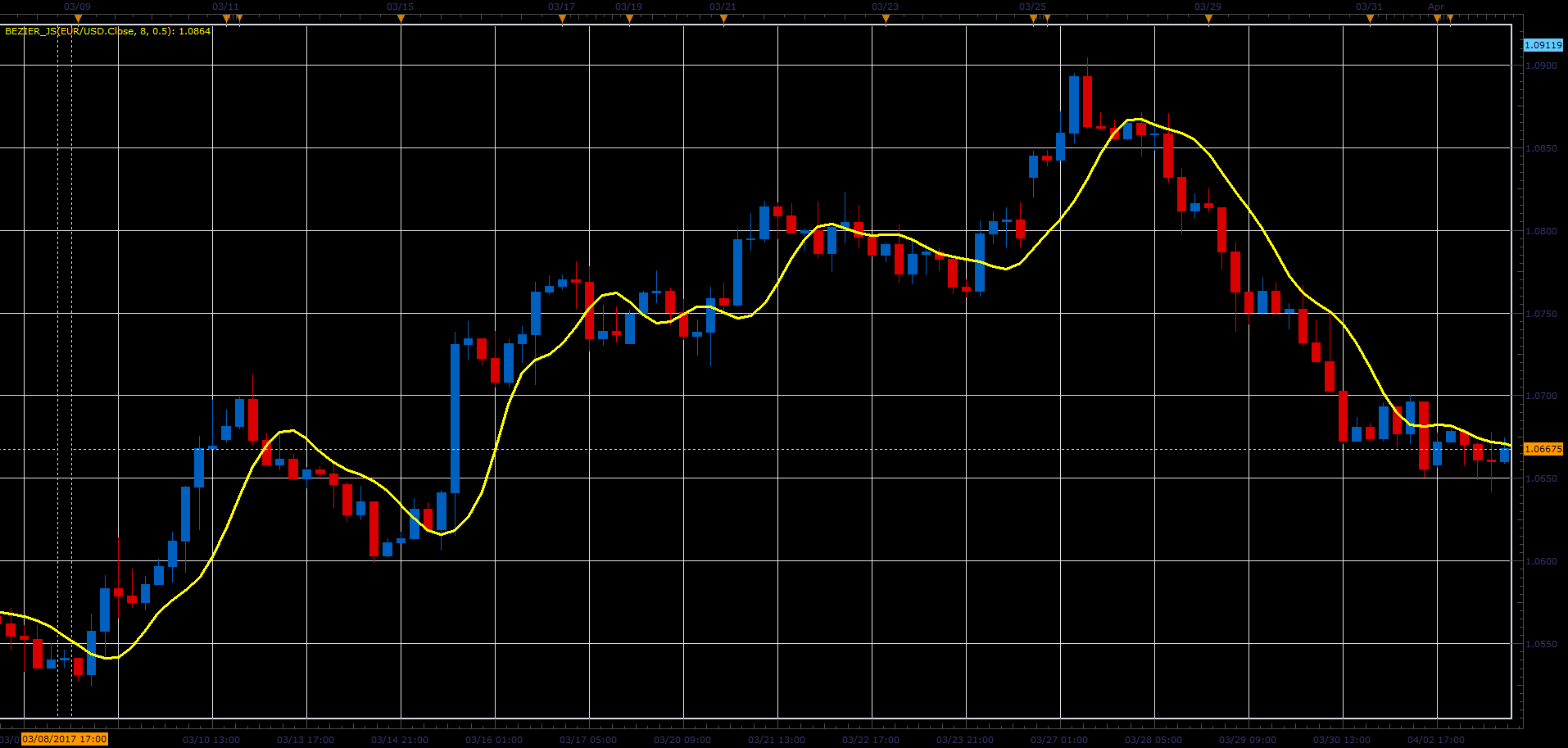Click the 1.0900 price axis label

(1541, 66)
